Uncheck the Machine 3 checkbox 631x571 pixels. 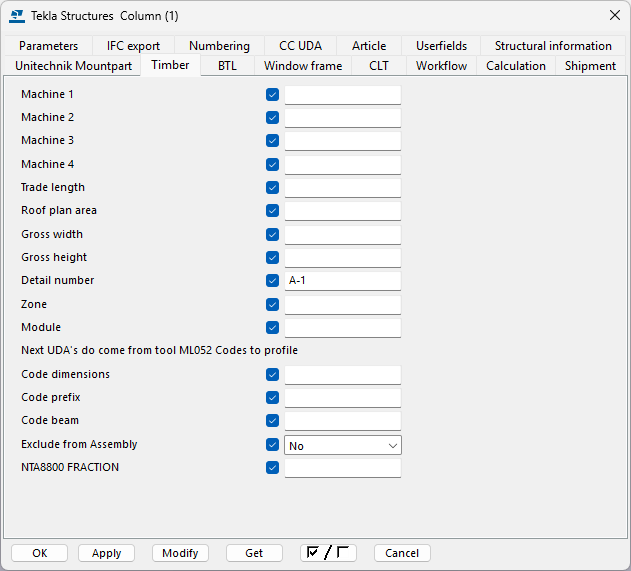pos(272,141)
